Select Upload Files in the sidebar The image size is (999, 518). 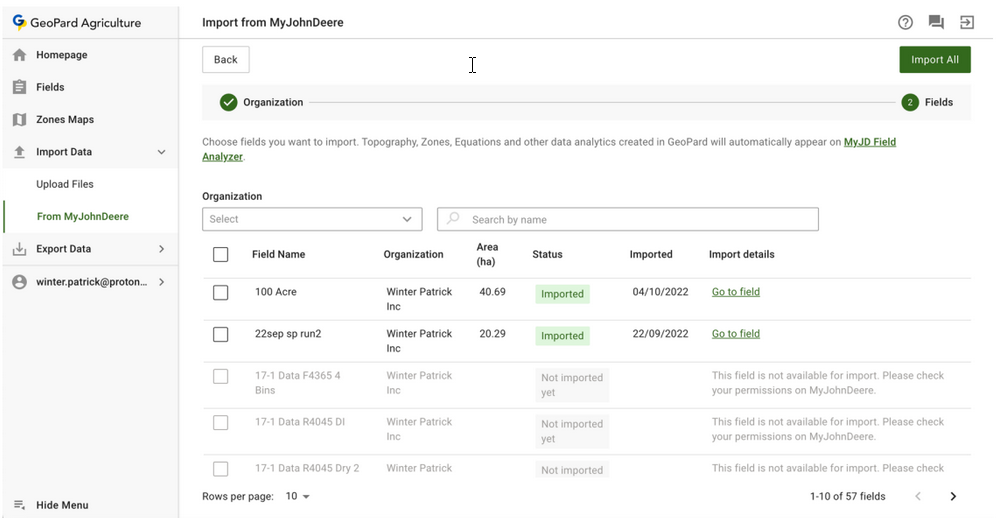65,184
